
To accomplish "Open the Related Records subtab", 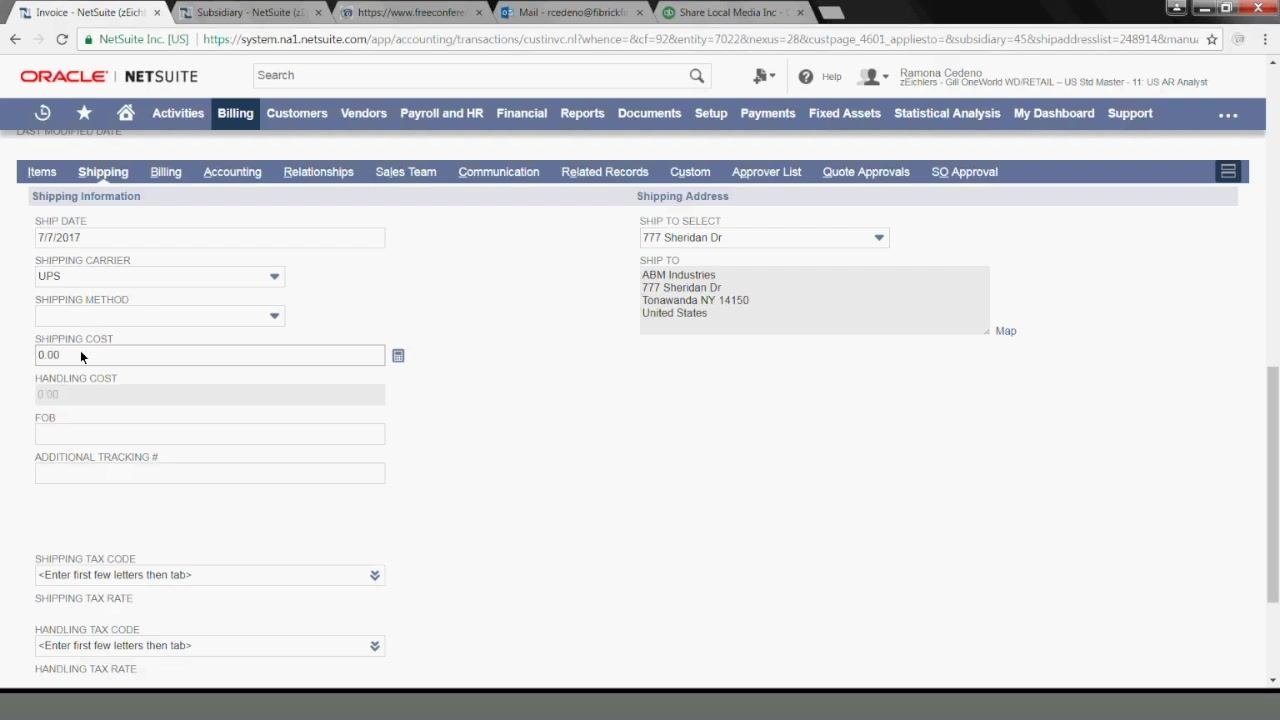I will tap(605, 172).
